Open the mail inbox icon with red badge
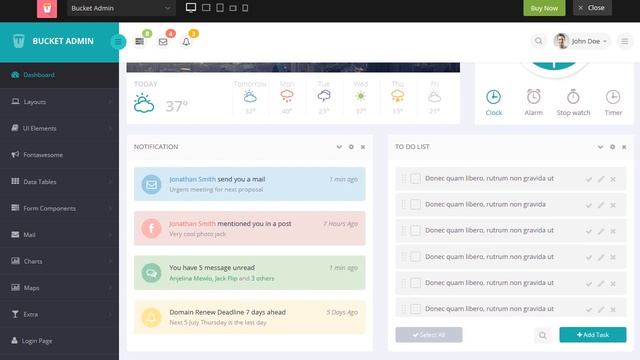The width and height of the screenshot is (640, 360). 163,42
